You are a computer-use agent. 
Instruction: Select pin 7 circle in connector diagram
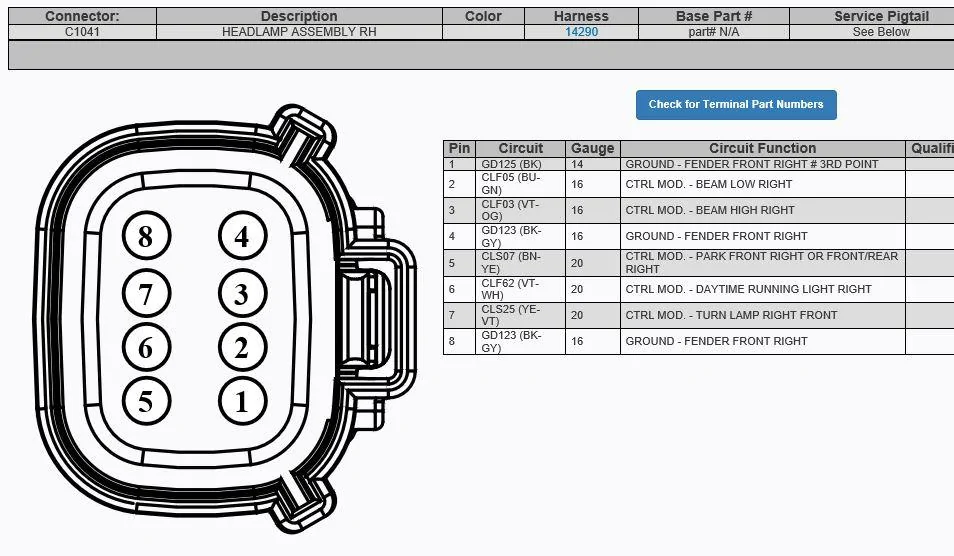[146, 293]
